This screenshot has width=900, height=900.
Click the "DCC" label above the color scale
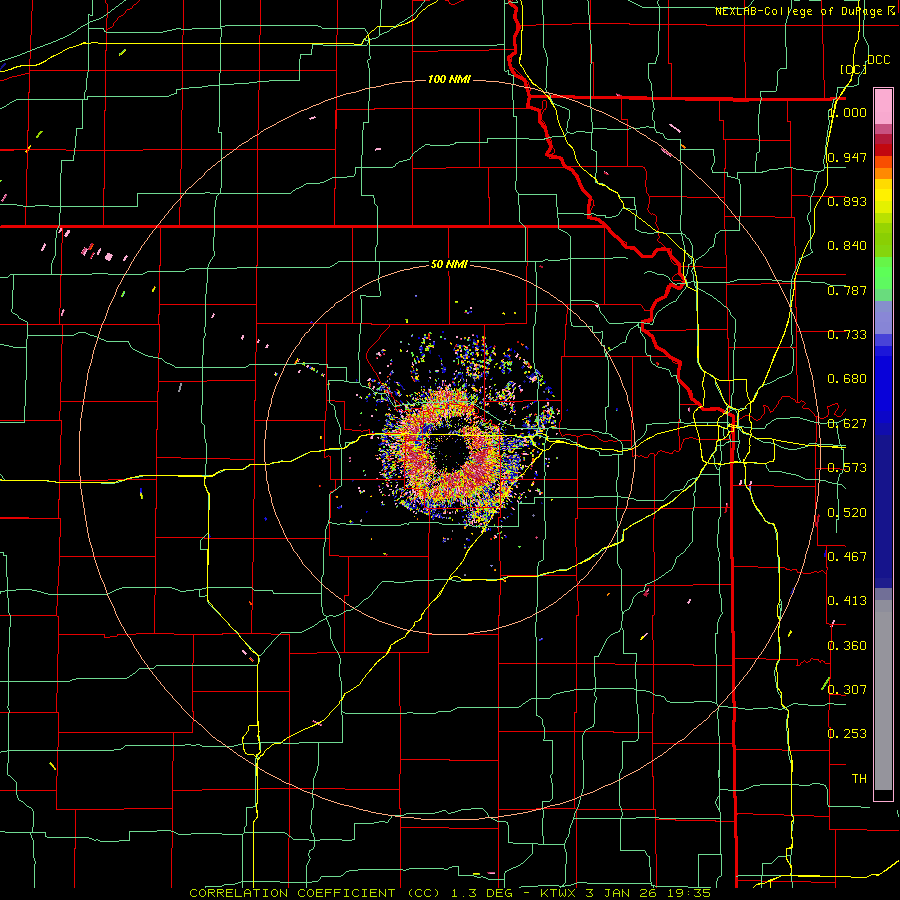(x=878, y=60)
